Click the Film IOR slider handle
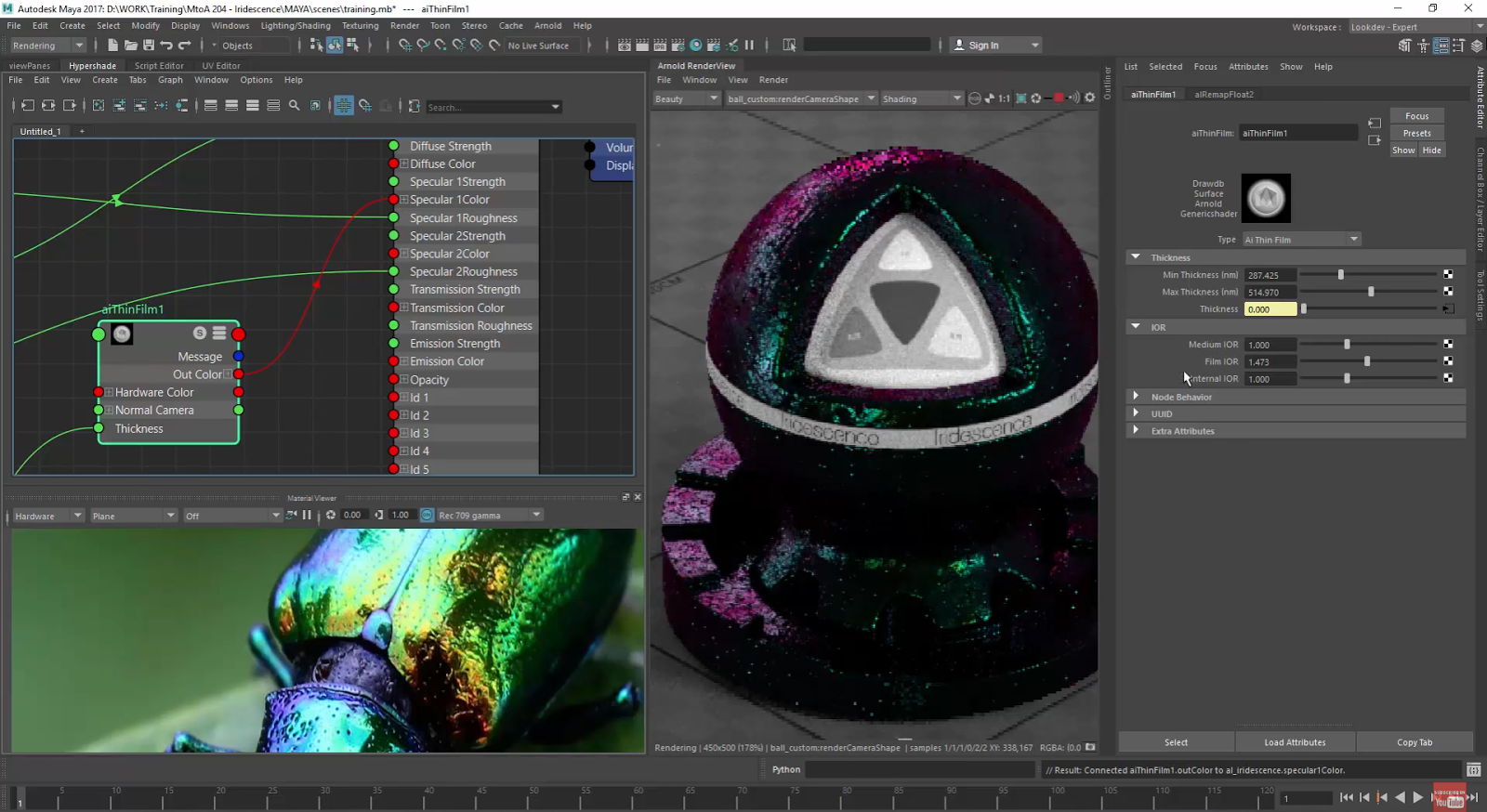This screenshot has width=1487, height=812. pyautogui.click(x=1367, y=361)
